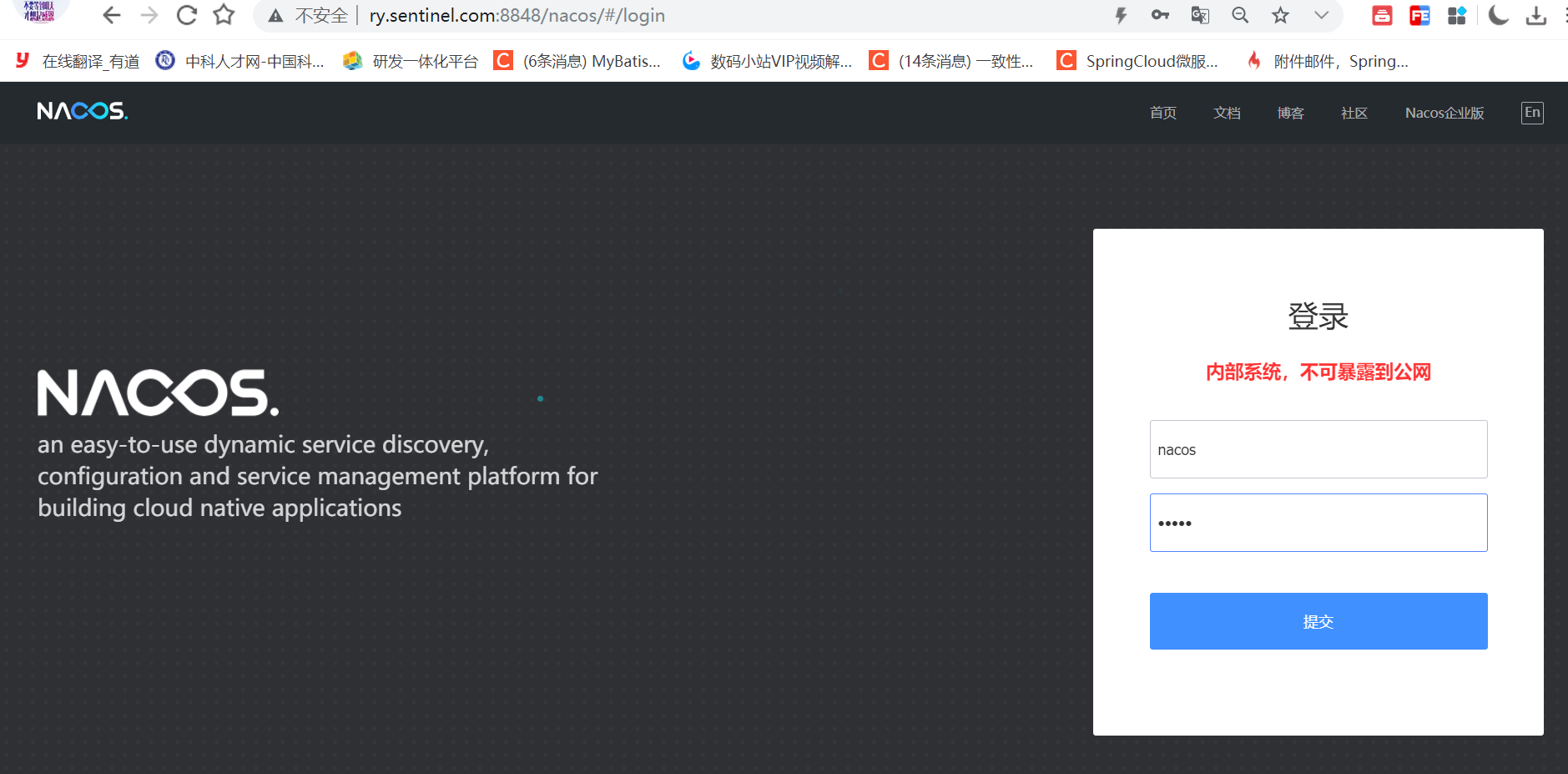Open the 首页 navigation item
Screen dimensions: 1568x774
pyautogui.click(x=1163, y=113)
